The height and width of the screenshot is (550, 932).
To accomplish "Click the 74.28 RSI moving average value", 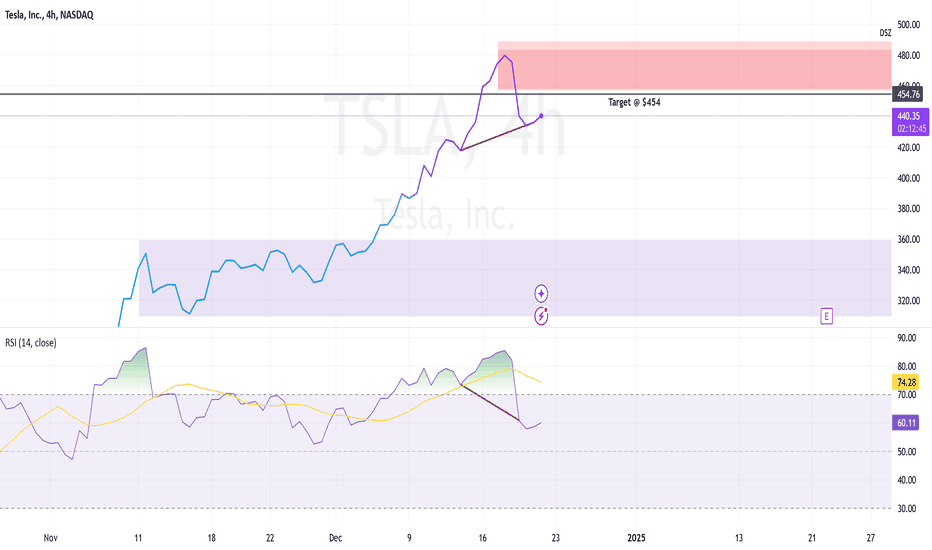I will (x=906, y=382).
